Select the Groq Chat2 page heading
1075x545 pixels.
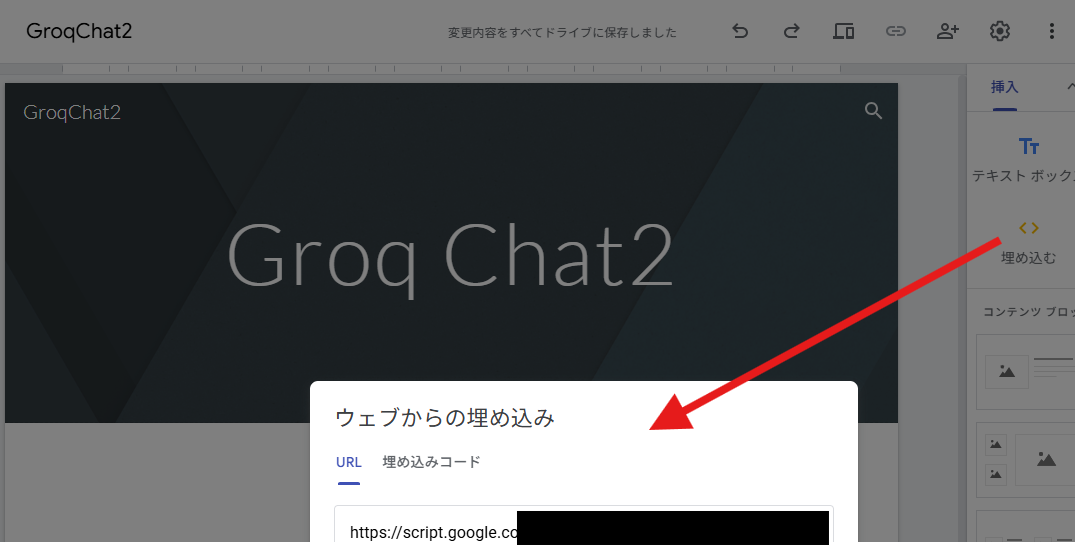(x=450, y=257)
